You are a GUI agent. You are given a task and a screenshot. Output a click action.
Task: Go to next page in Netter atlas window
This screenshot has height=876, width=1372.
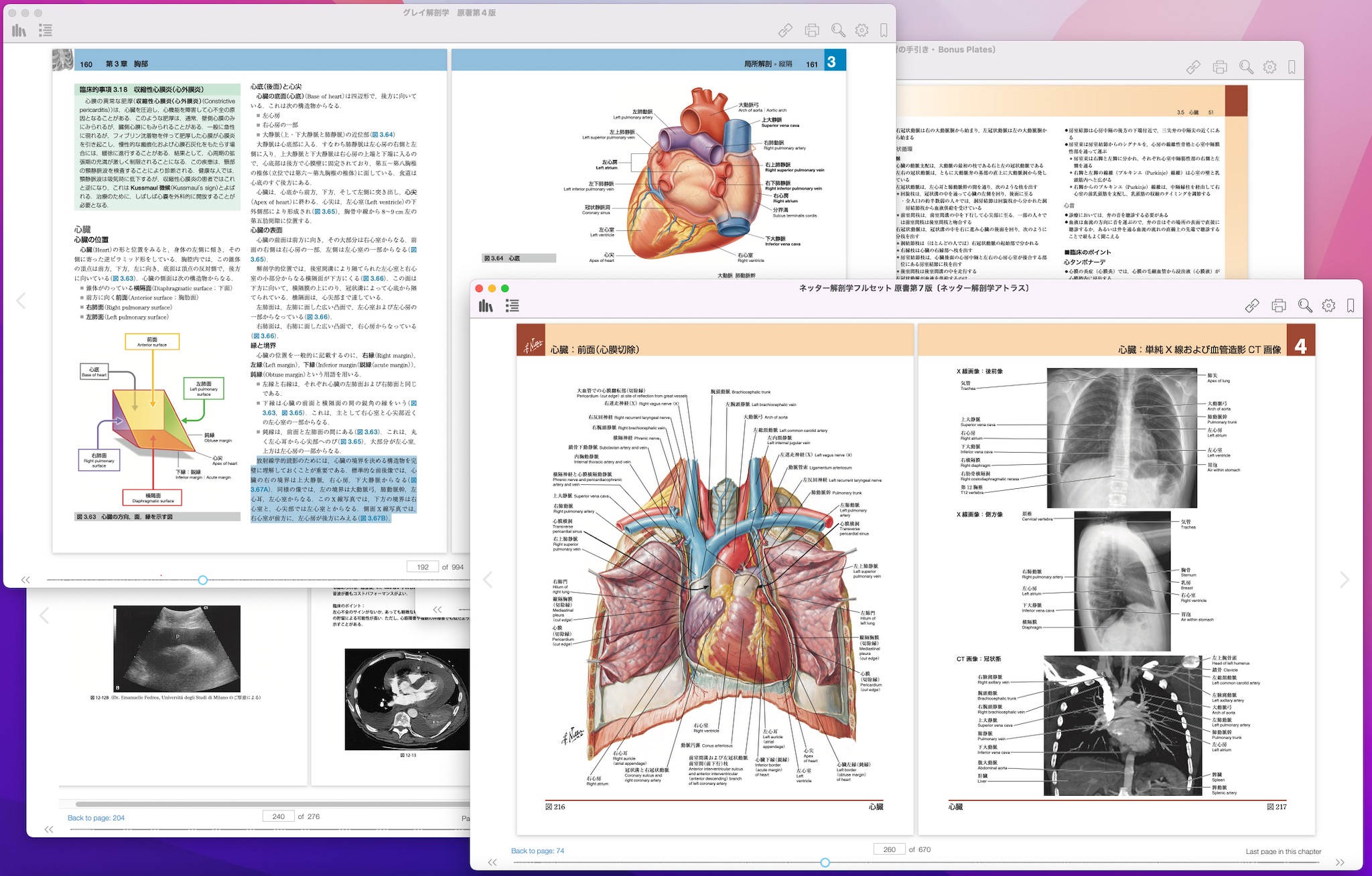pyautogui.click(x=1344, y=580)
